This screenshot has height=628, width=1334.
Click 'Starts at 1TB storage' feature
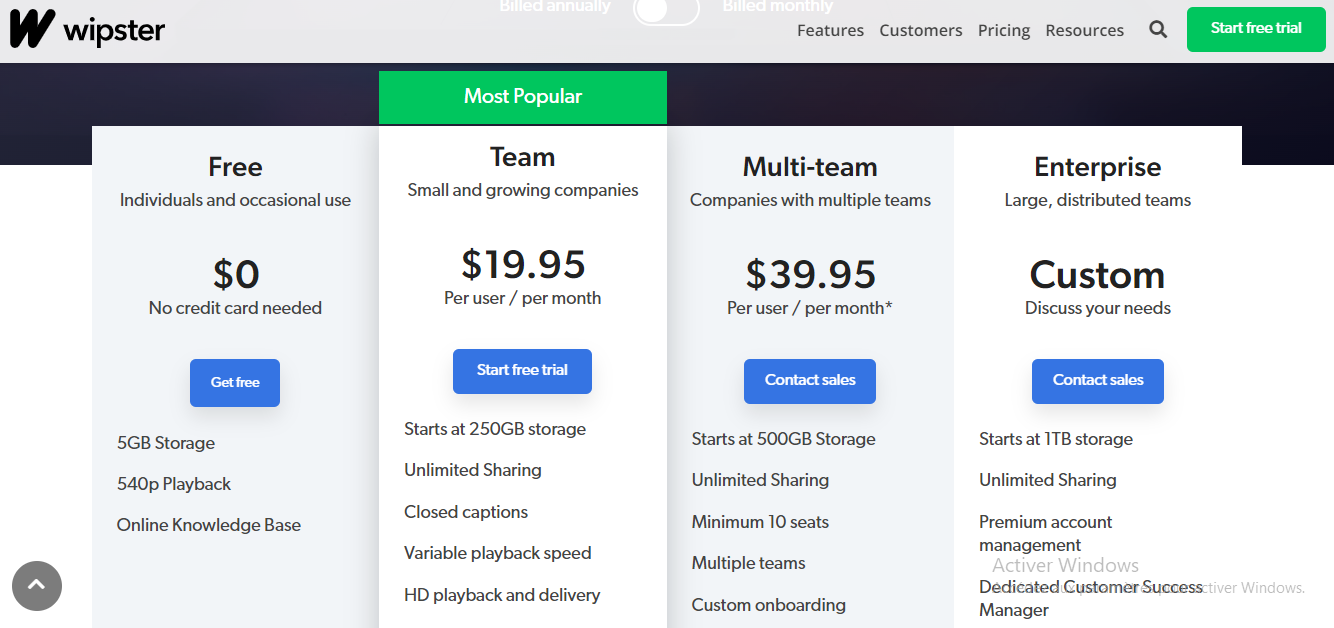(1056, 439)
